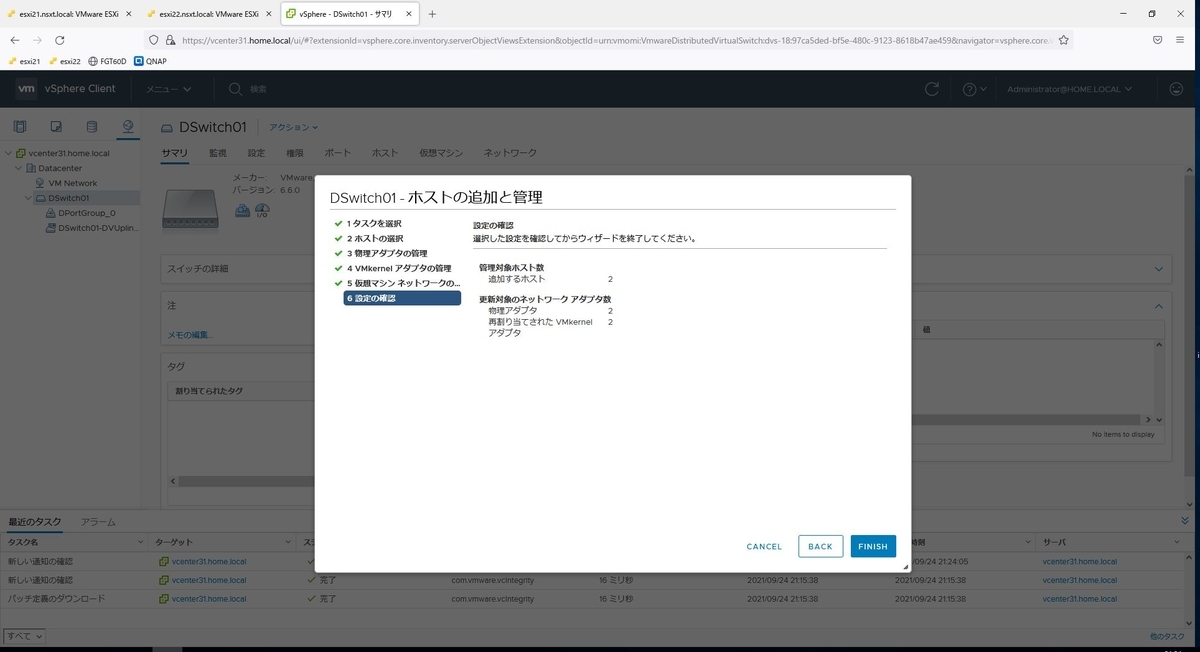Select the Networking inventory view icon

127,127
